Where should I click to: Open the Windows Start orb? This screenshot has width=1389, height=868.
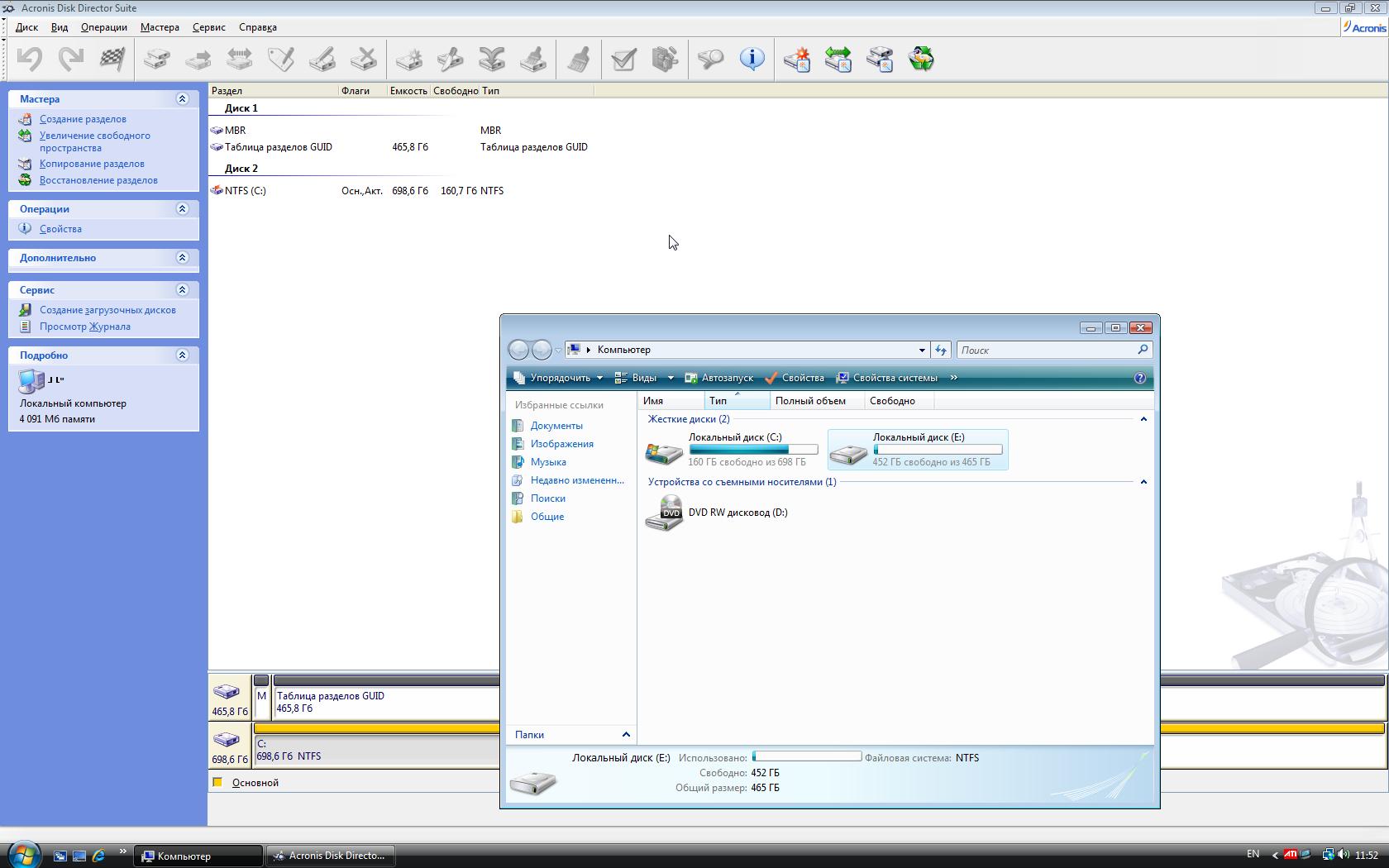click(23, 853)
